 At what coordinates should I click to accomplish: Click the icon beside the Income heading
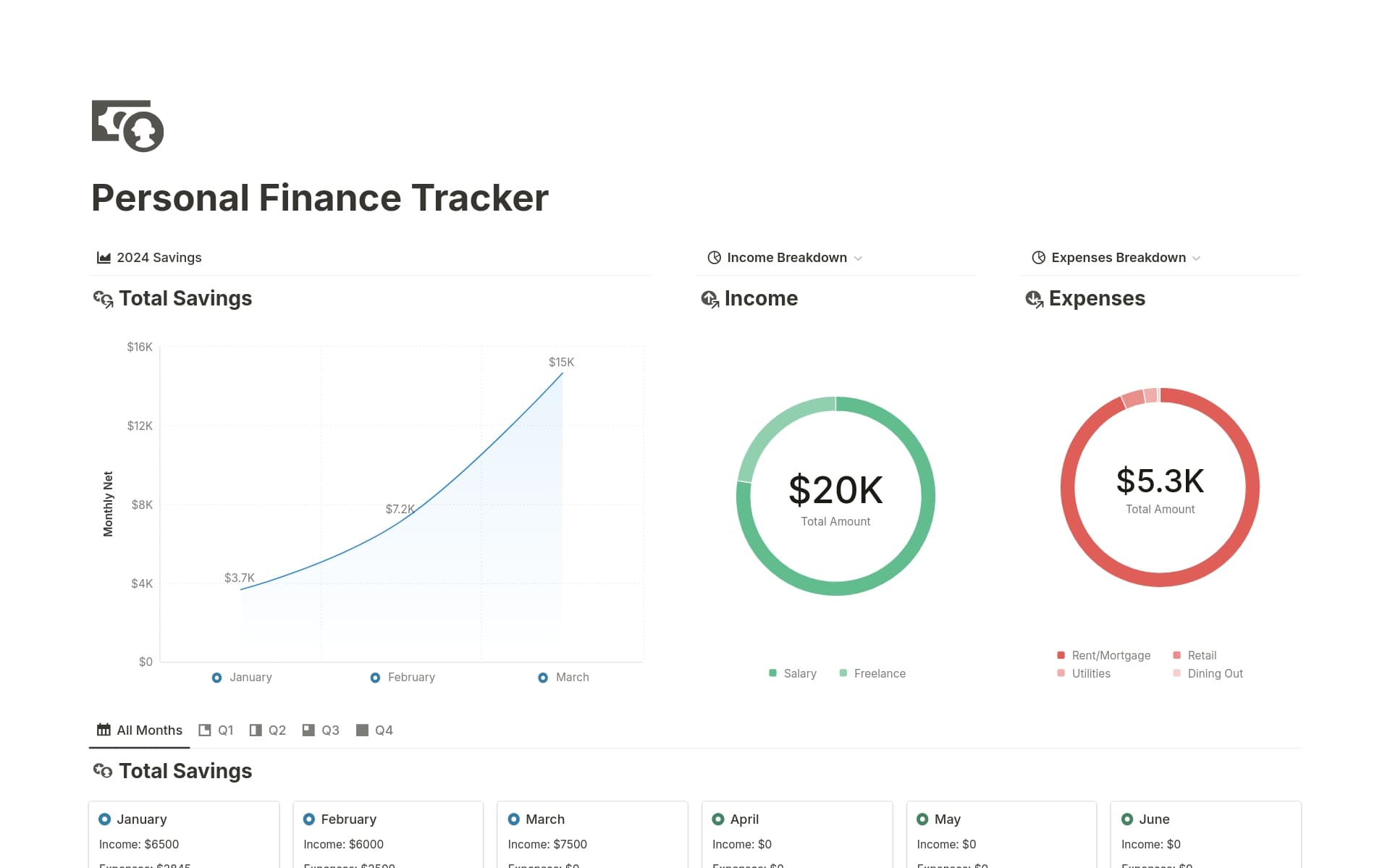click(x=709, y=299)
